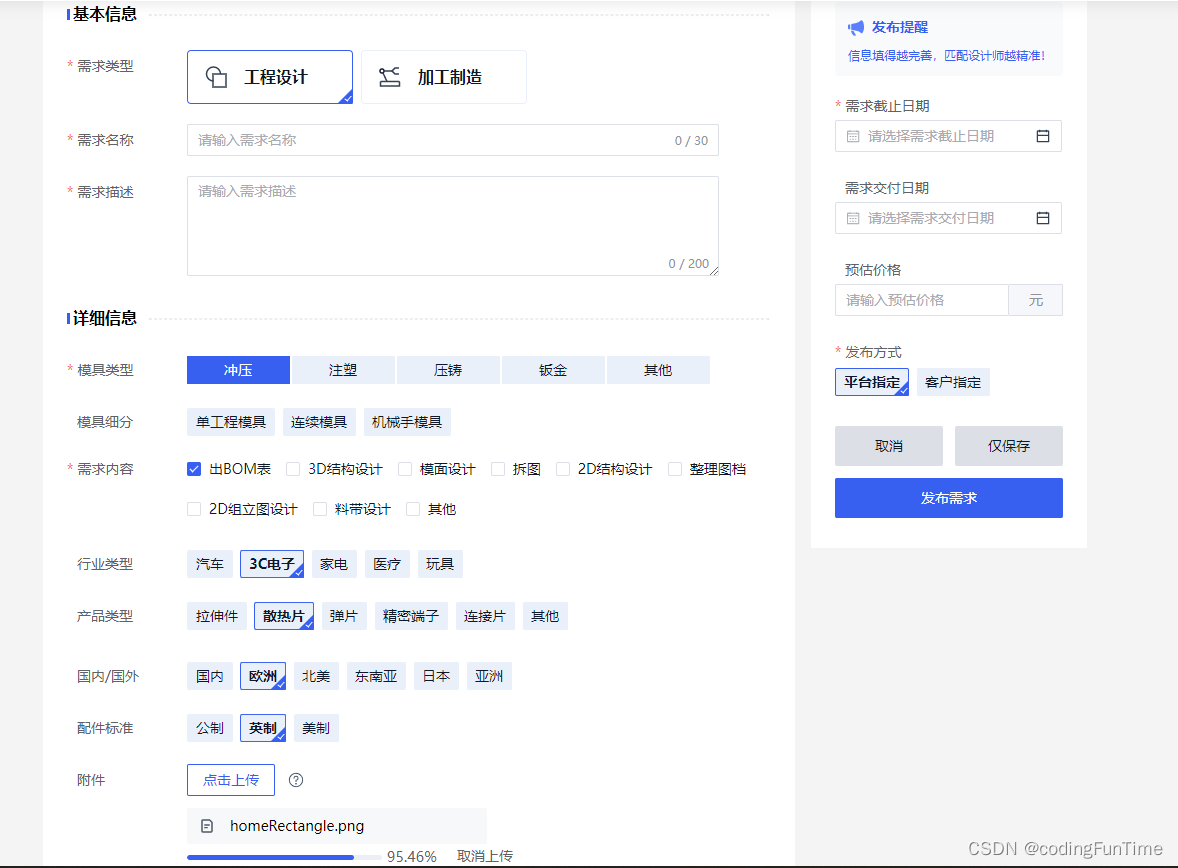Select 公制 fitting standard
The height and width of the screenshot is (868, 1178).
coord(210,728)
